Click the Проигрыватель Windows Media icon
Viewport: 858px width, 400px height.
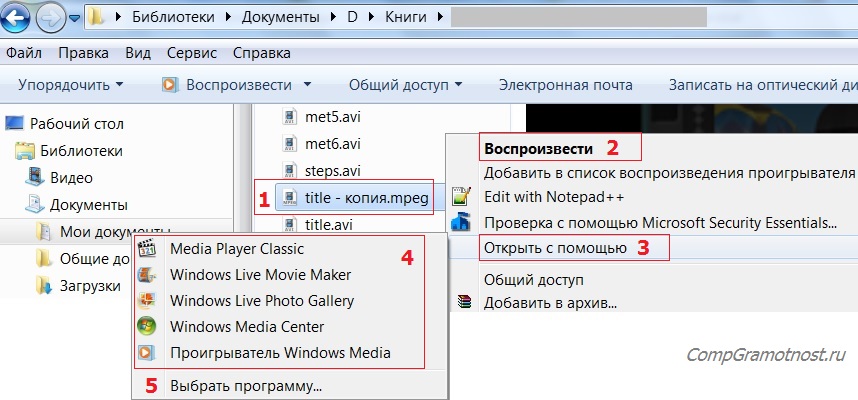click(148, 352)
